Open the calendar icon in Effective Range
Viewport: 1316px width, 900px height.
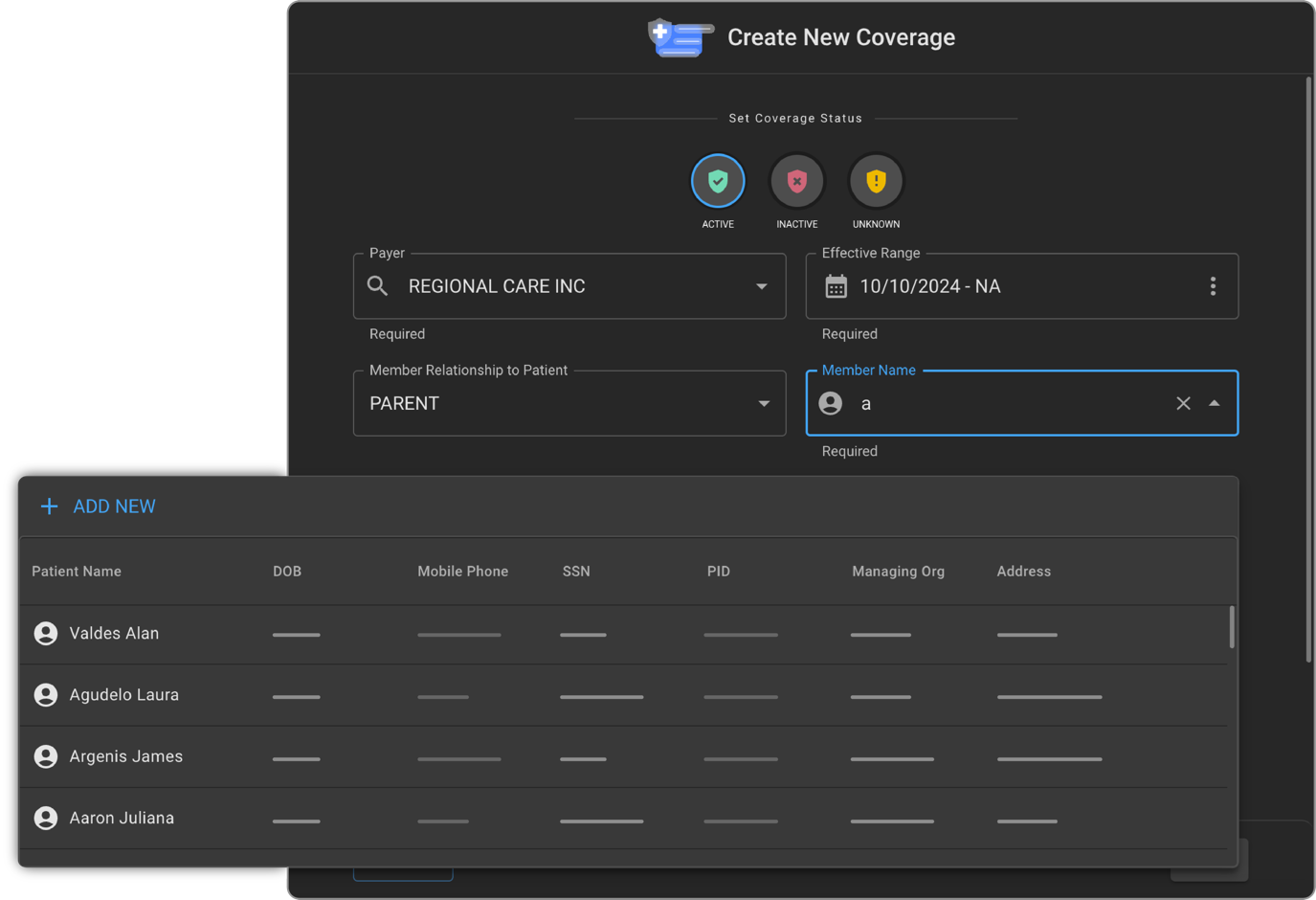836,286
